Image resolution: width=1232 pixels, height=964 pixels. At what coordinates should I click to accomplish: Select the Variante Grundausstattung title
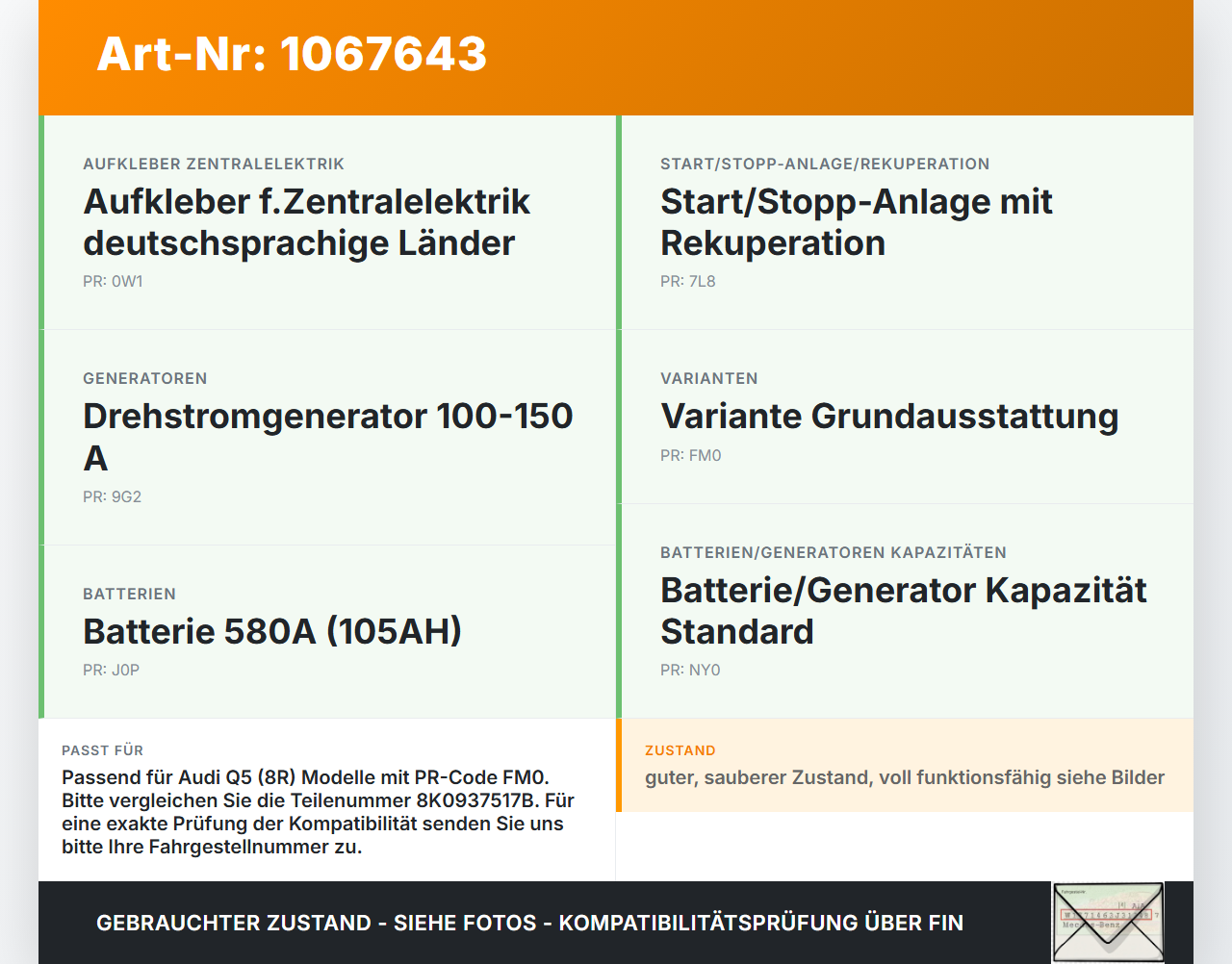coord(889,417)
